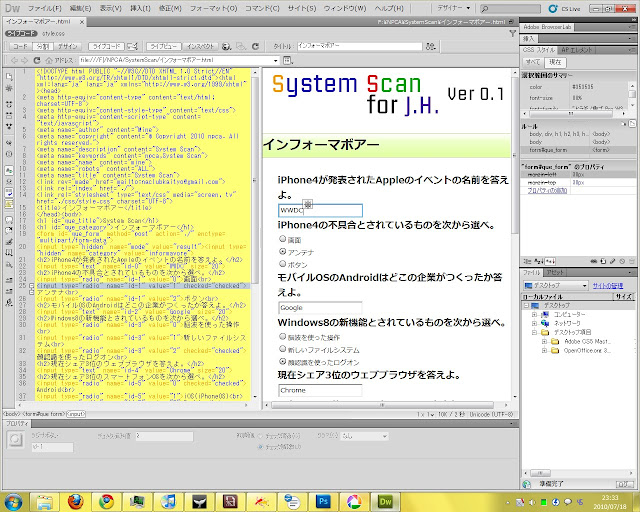Click the Firefox taskbar icon
Viewport: 640px width, 512px height.
pos(75,502)
